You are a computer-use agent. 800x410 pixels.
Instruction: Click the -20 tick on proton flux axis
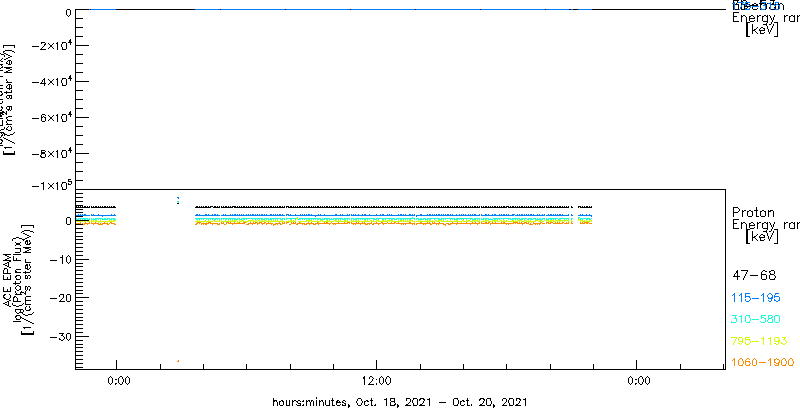pos(60,297)
